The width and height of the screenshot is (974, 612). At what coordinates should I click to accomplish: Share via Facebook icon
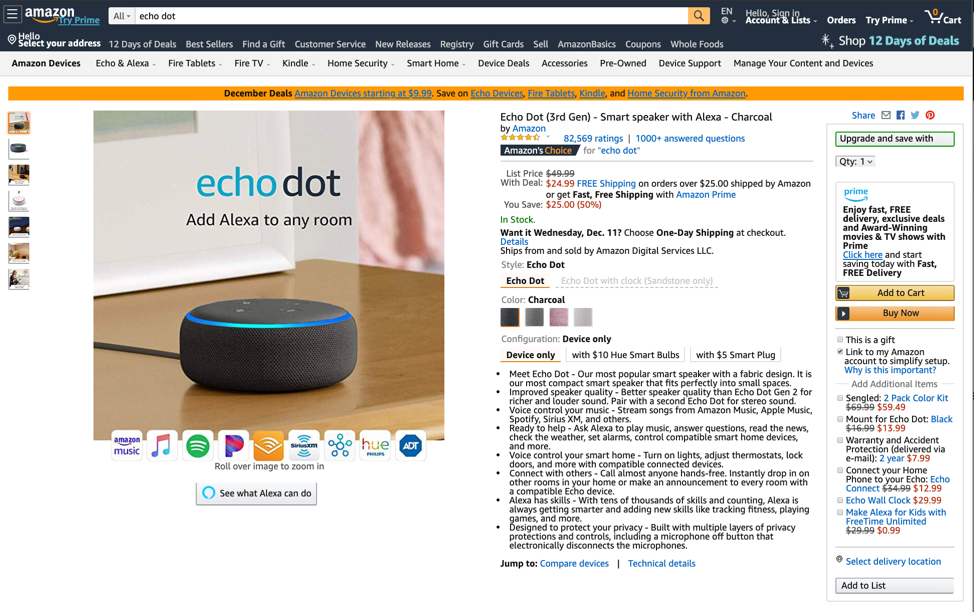pos(901,115)
